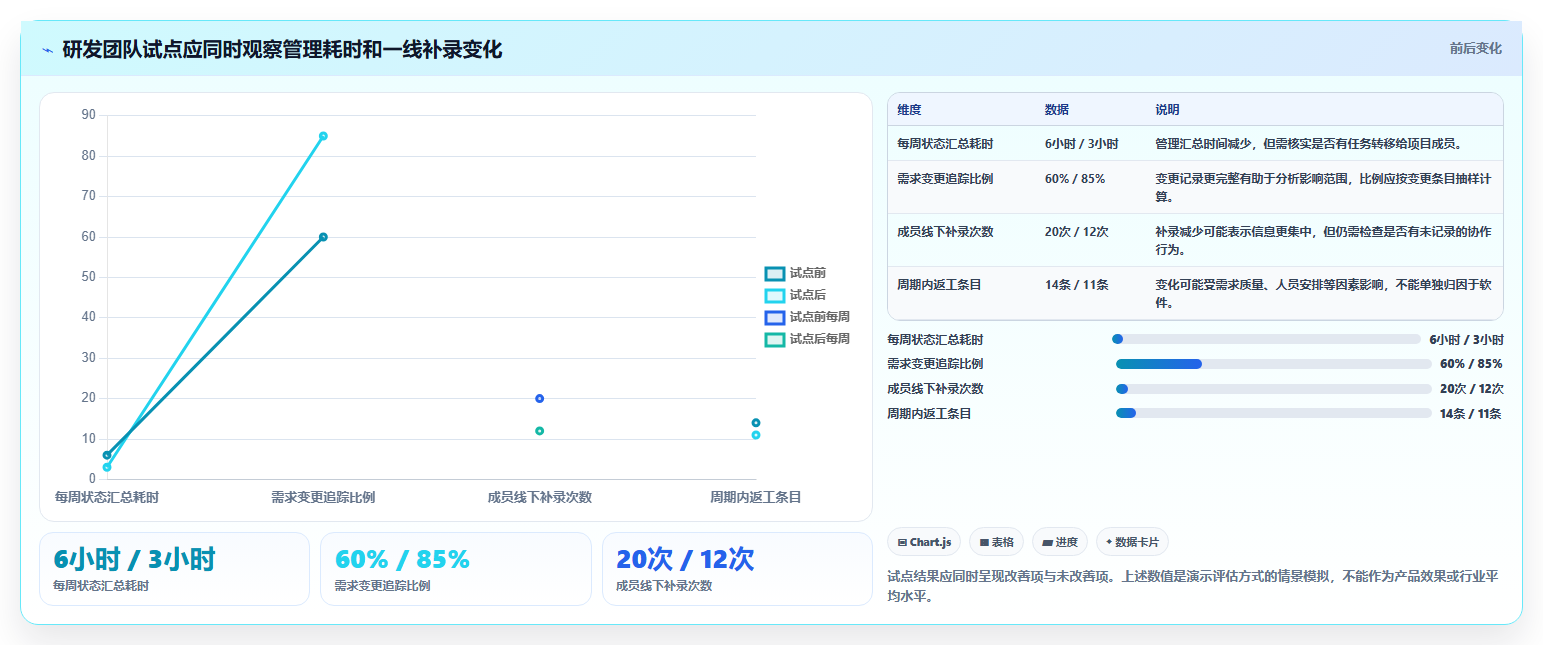
Task: Click the 需求变更追踪比例 progress bar
Action: (x=1274, y=364)
